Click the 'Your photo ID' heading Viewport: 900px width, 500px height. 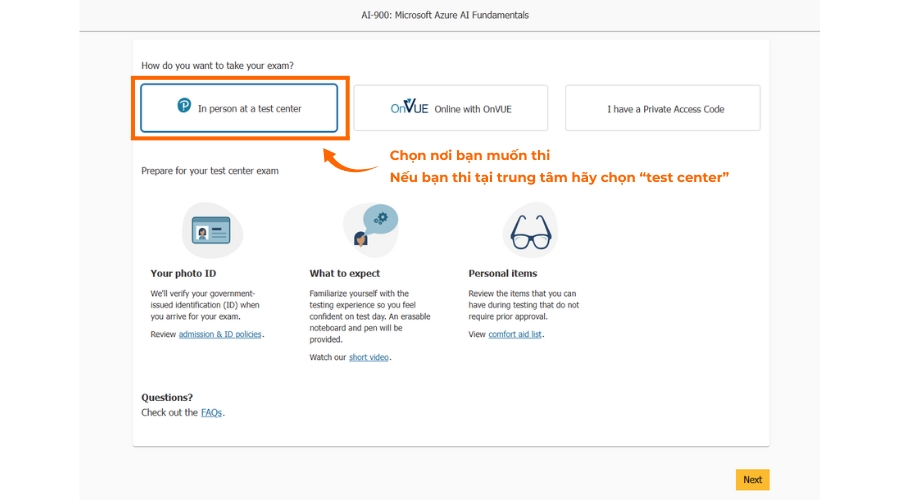(x=183, y=273)
